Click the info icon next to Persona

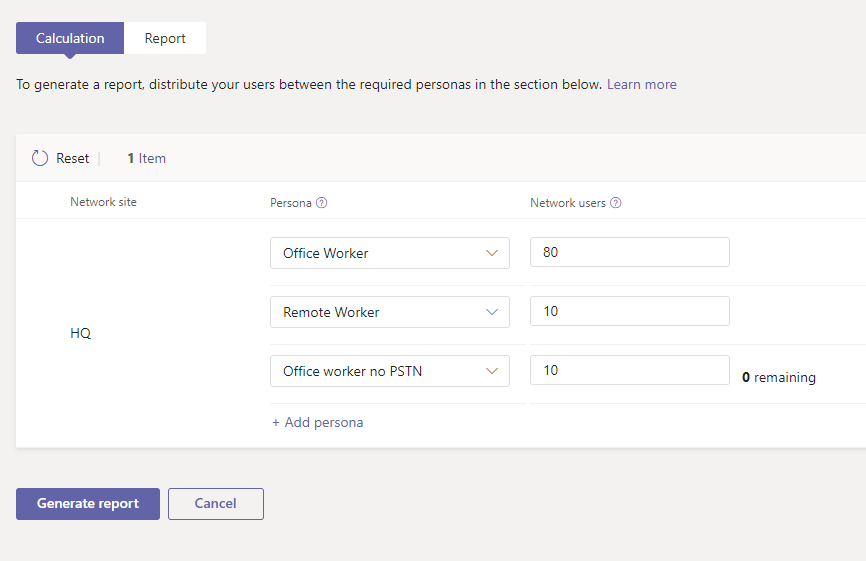tap(322, 203)
